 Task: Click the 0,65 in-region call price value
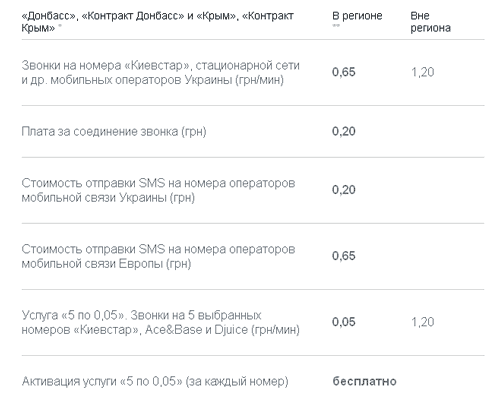pos(344,72)
